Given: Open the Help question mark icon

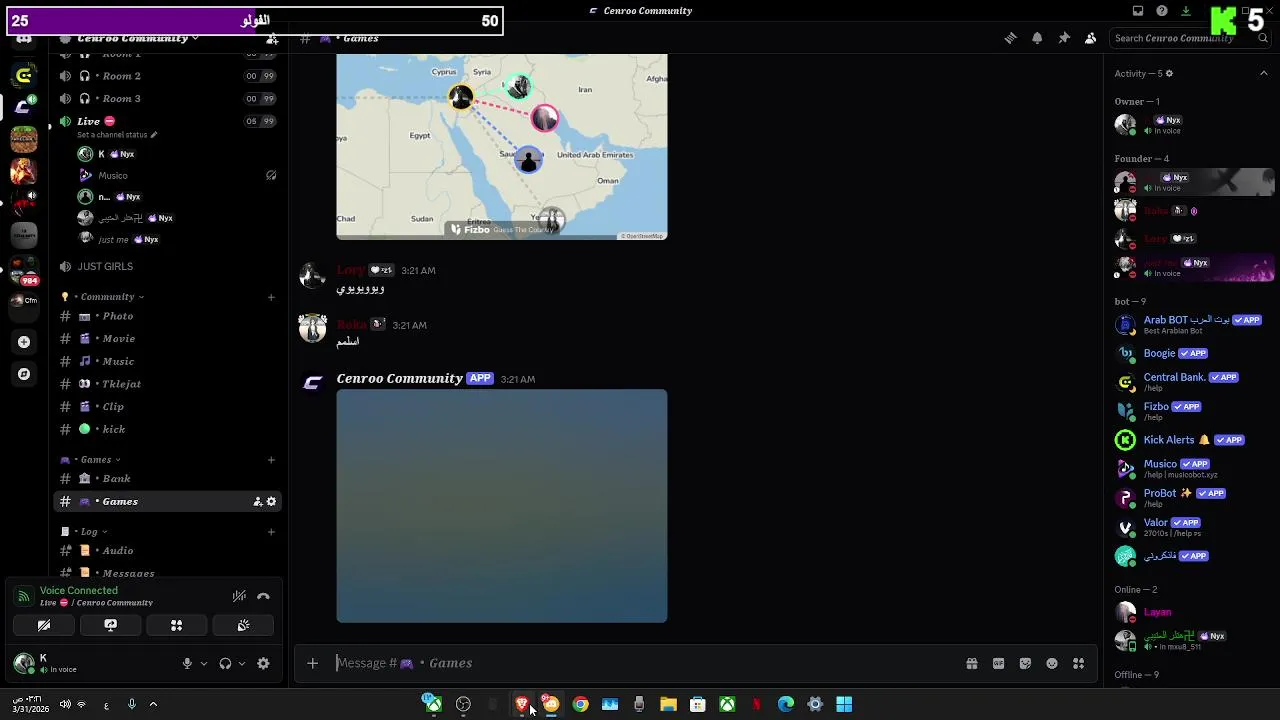Looking at the screenshot, I should (x=1162, y=11).
